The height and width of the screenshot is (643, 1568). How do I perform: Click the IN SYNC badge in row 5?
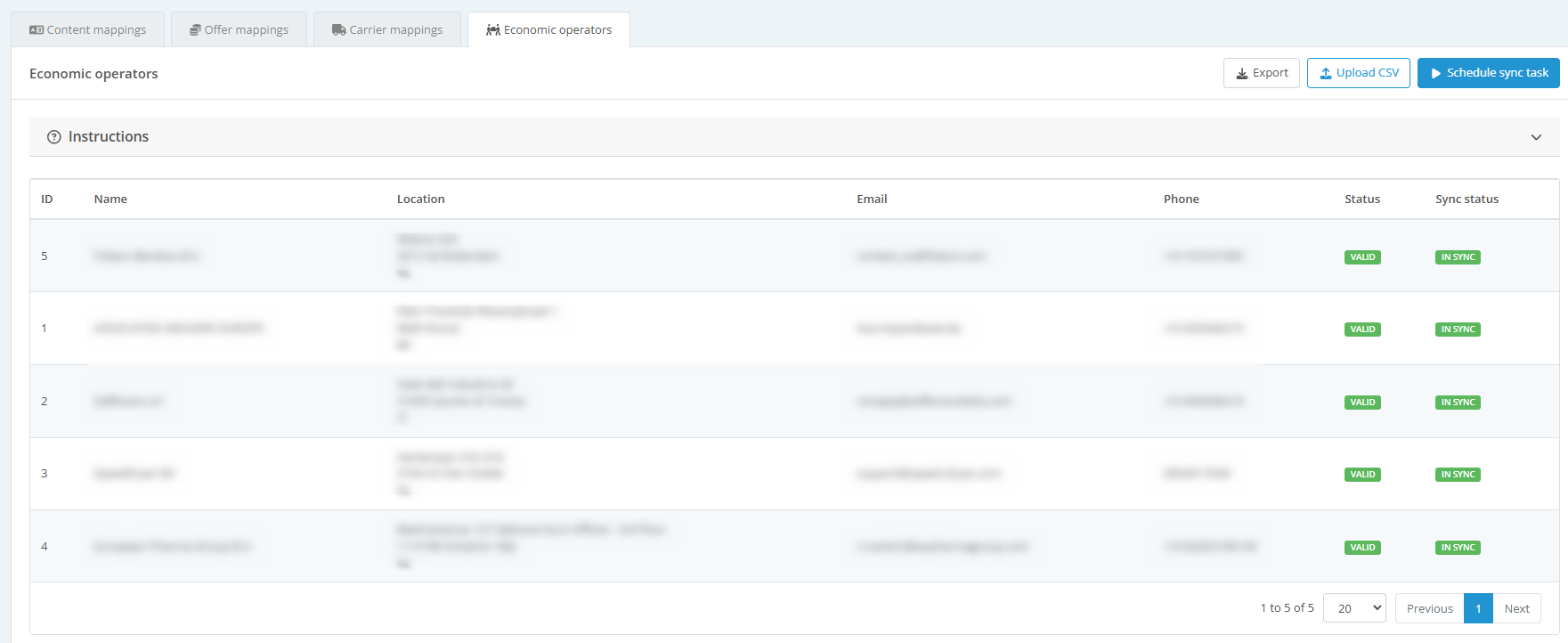click(1458, 257)
